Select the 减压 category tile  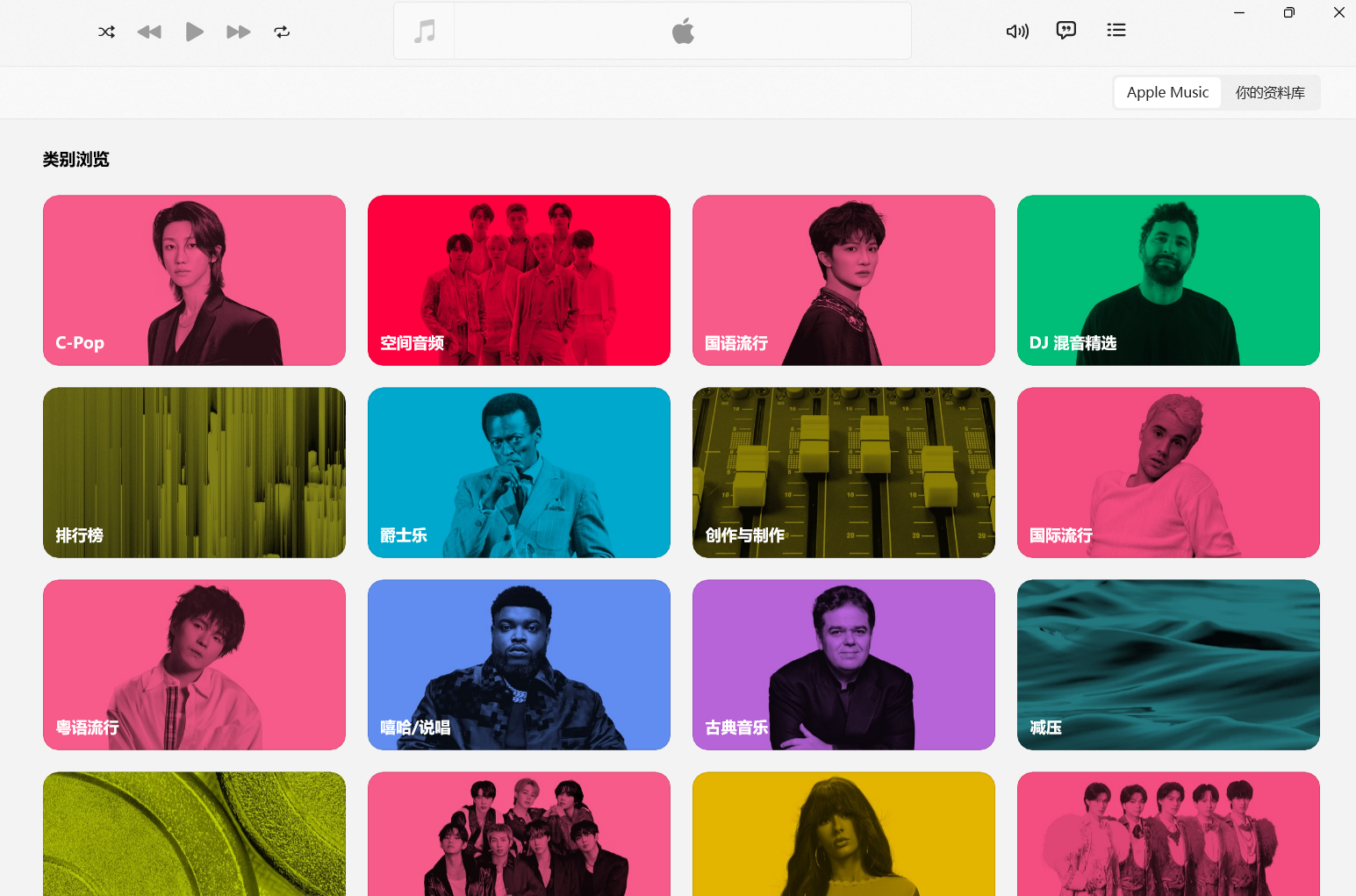1168,664
